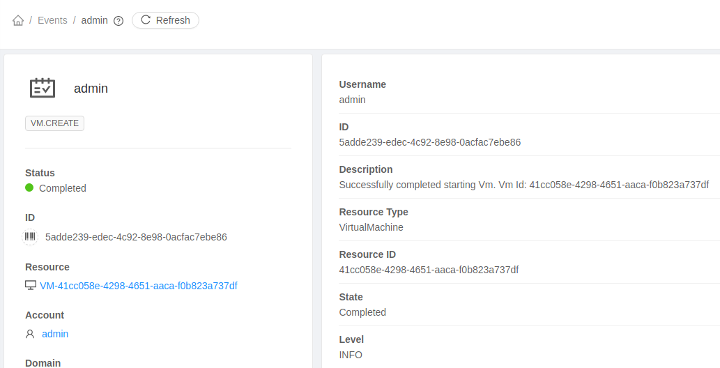Select the Level value INFO
This screenshot has height=368, width=720.
pos(350,355)
